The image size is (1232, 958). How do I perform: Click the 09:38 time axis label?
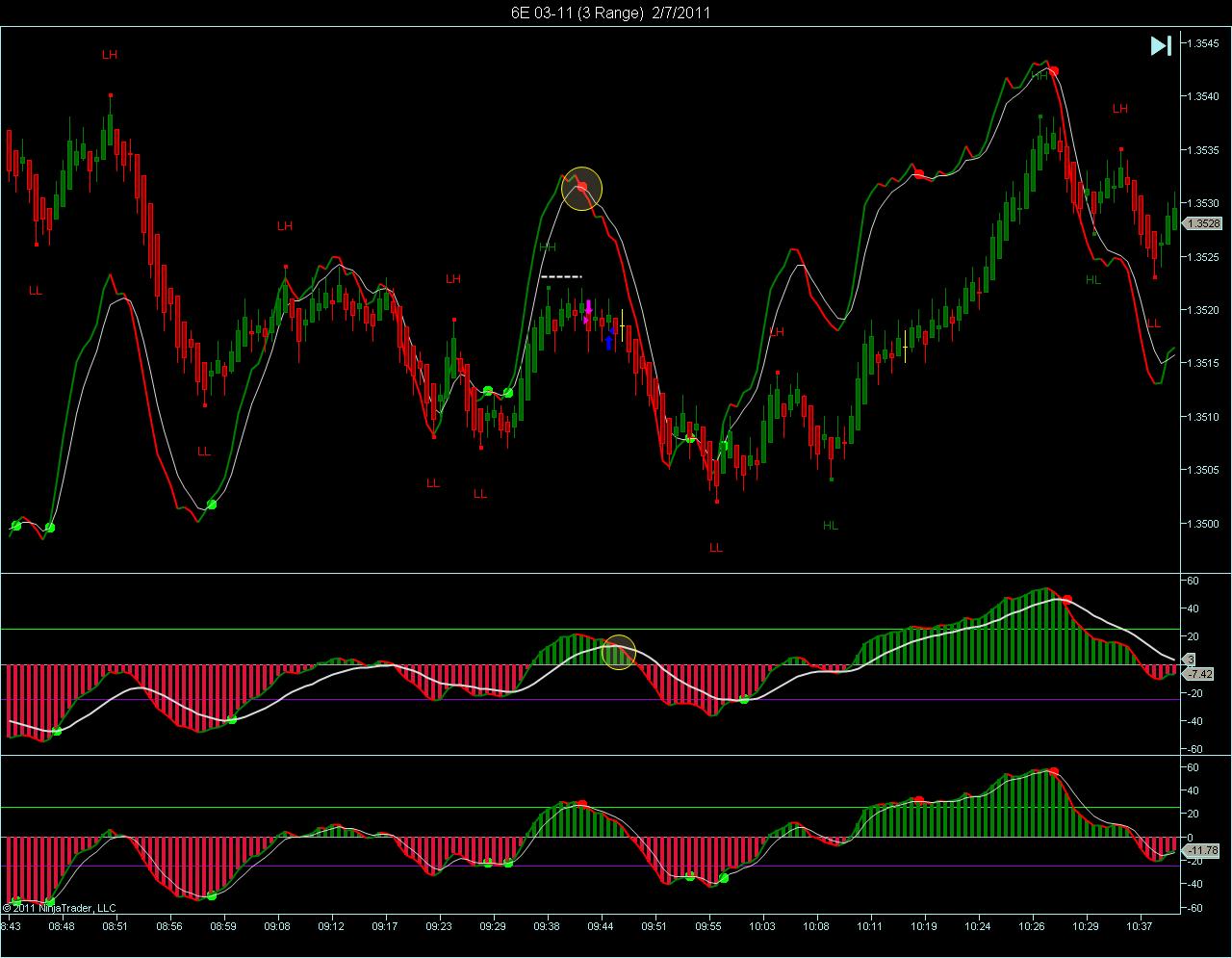547,926
